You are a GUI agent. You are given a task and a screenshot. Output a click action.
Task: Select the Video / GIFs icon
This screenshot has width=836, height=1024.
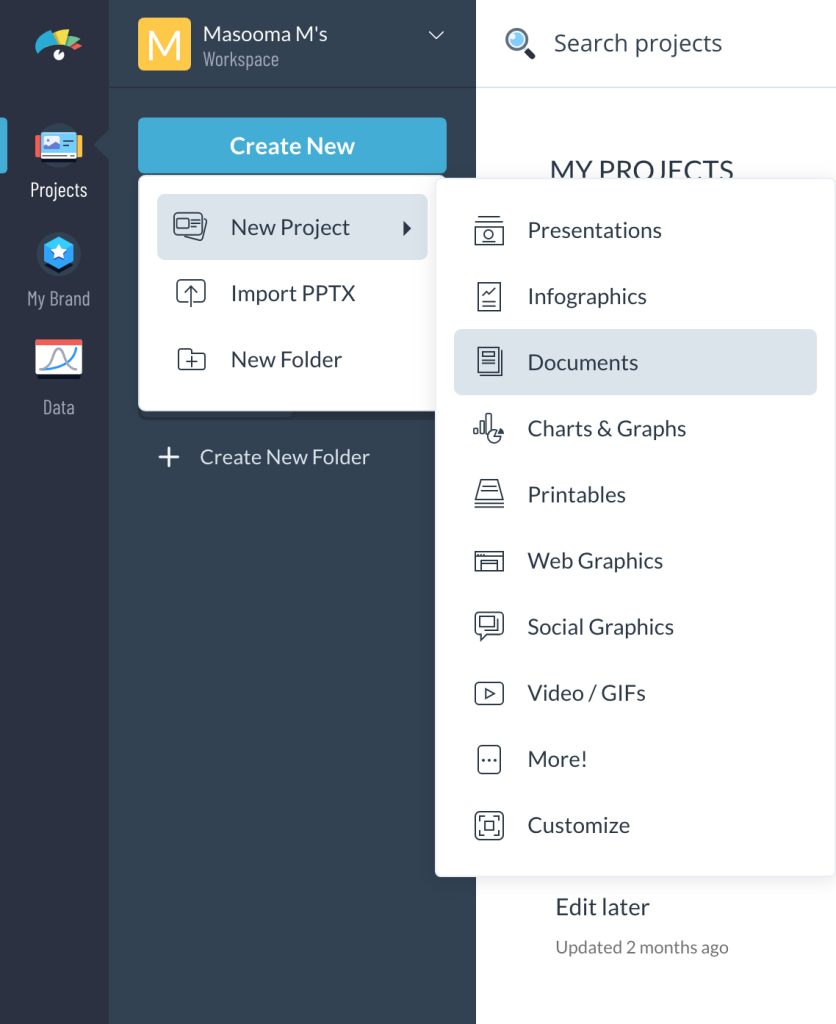(x=489, y=693)
